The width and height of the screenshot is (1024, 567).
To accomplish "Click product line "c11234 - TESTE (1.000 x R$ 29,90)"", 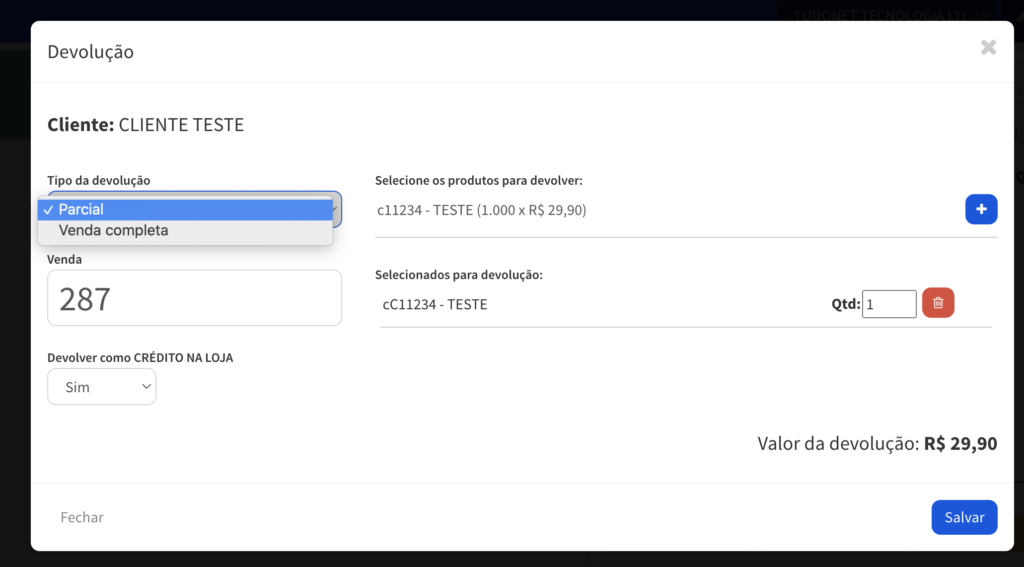I will click(482, 210).
